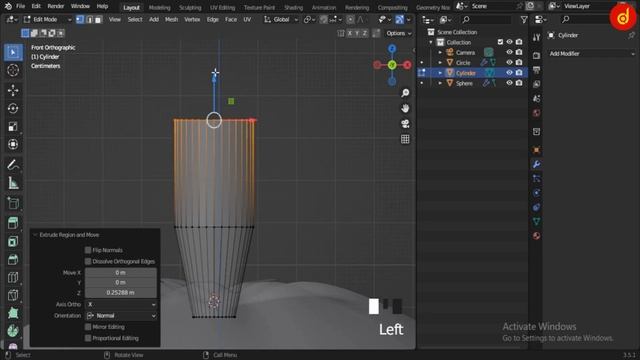This screenshot has width=640, height=360.
Task: Open the Global orientation dropdown
Action: (281, 19)
